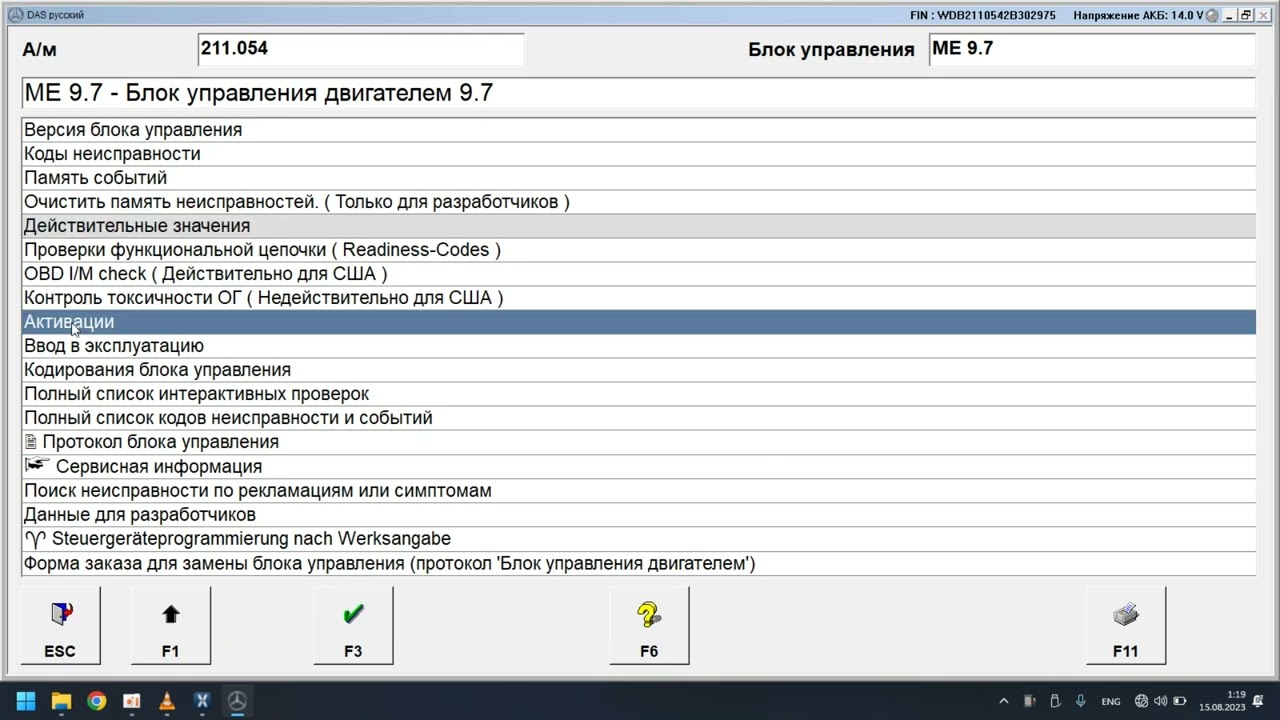Launch Google Chrome from the taskbar

(x=96, y=701)
